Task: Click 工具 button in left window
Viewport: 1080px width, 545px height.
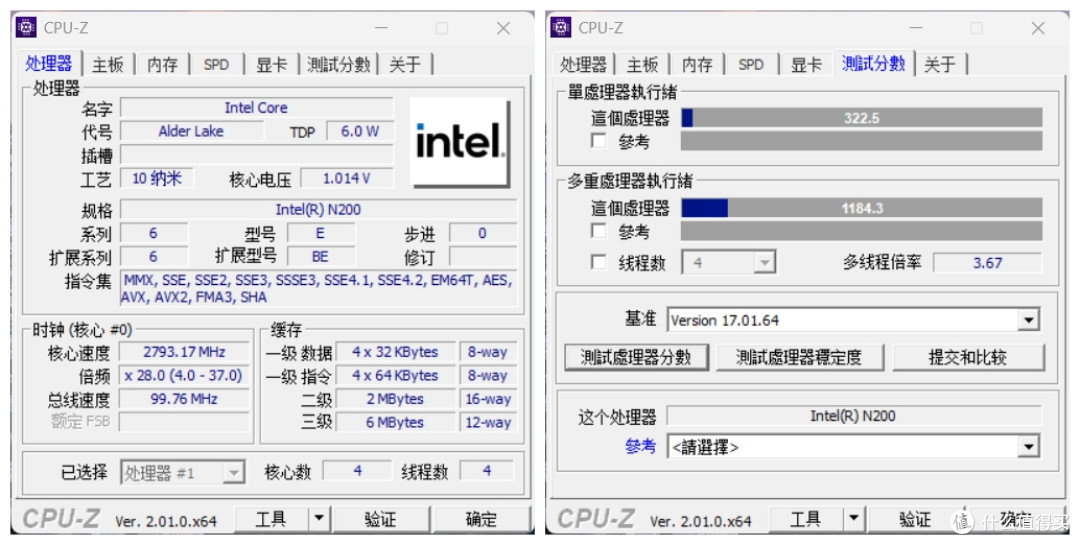Action: point(271,519)
